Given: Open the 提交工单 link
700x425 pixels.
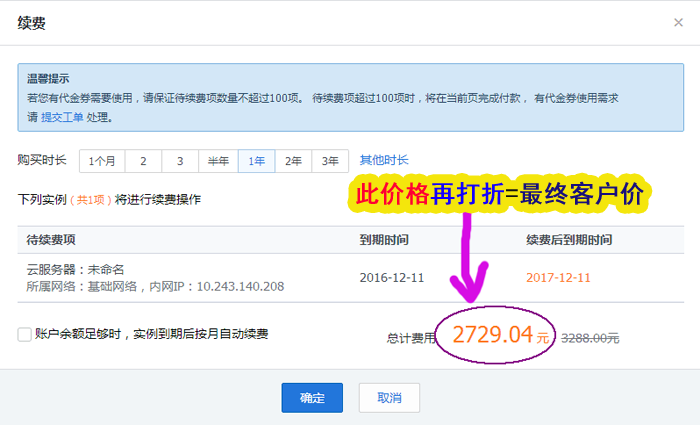Looking at the screenshot, I should (x=62, y=117).
